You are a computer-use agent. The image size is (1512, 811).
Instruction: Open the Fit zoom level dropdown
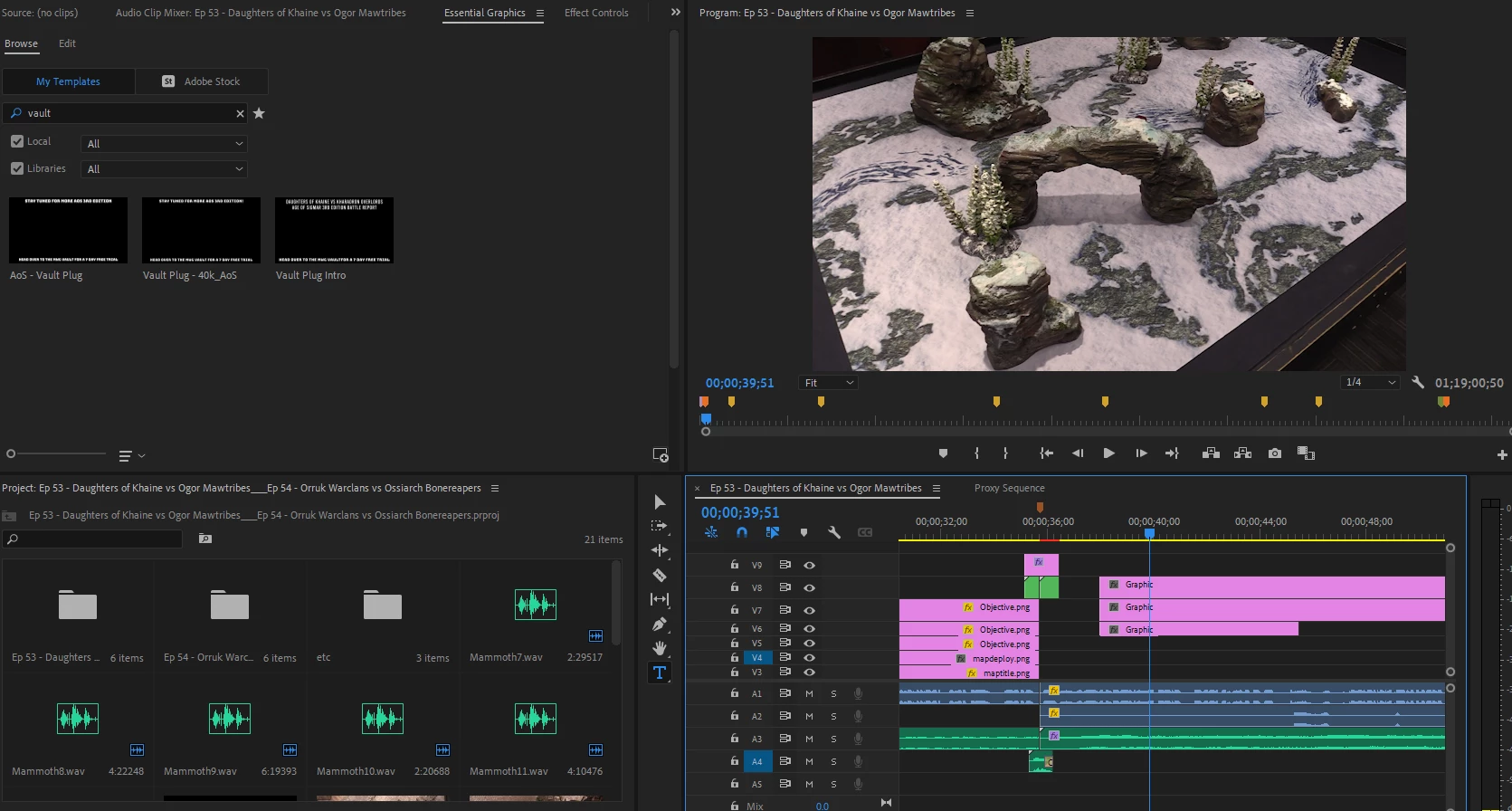click(x=828, y=383)
